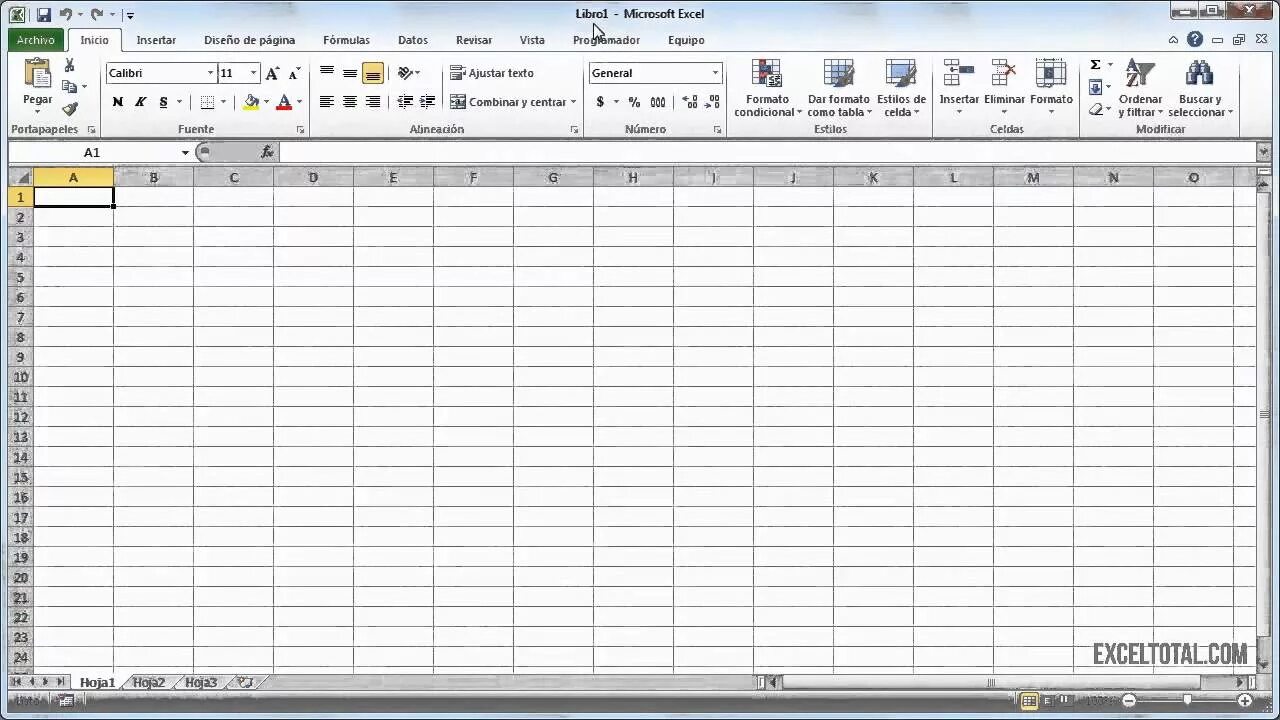
Task: Decrease decimal places
Action: point(712,102)
